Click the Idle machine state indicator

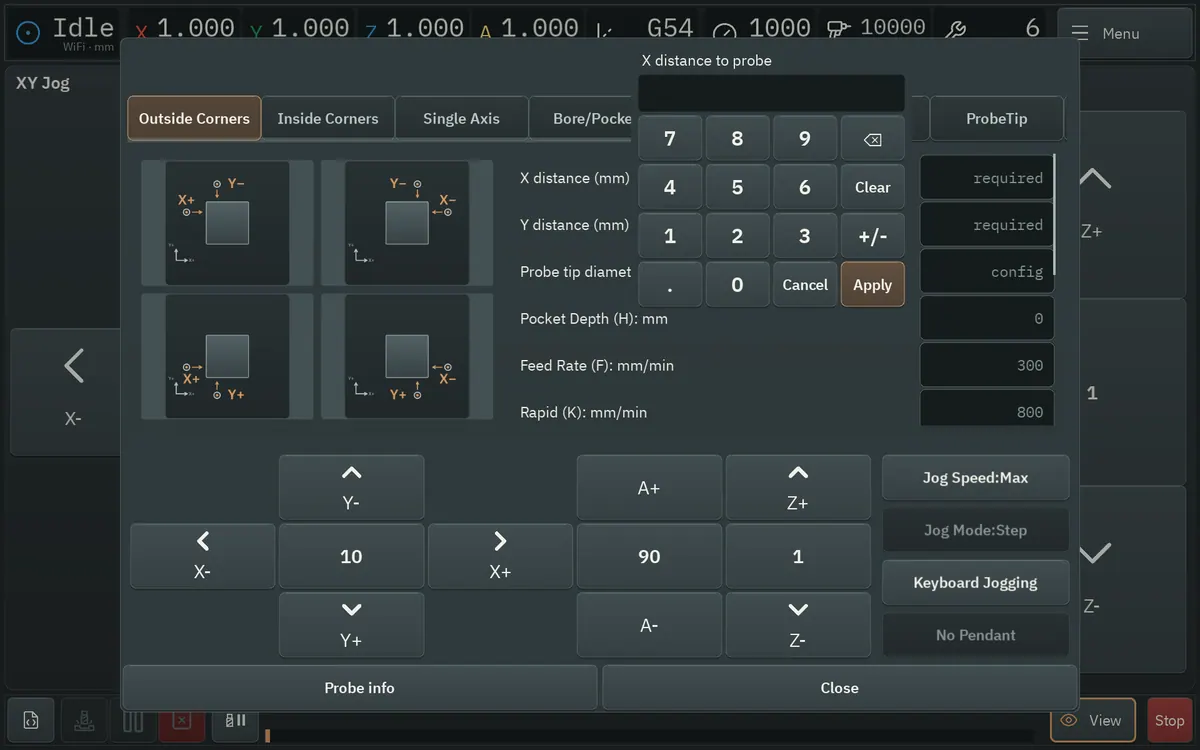click(x=62, y=32)
